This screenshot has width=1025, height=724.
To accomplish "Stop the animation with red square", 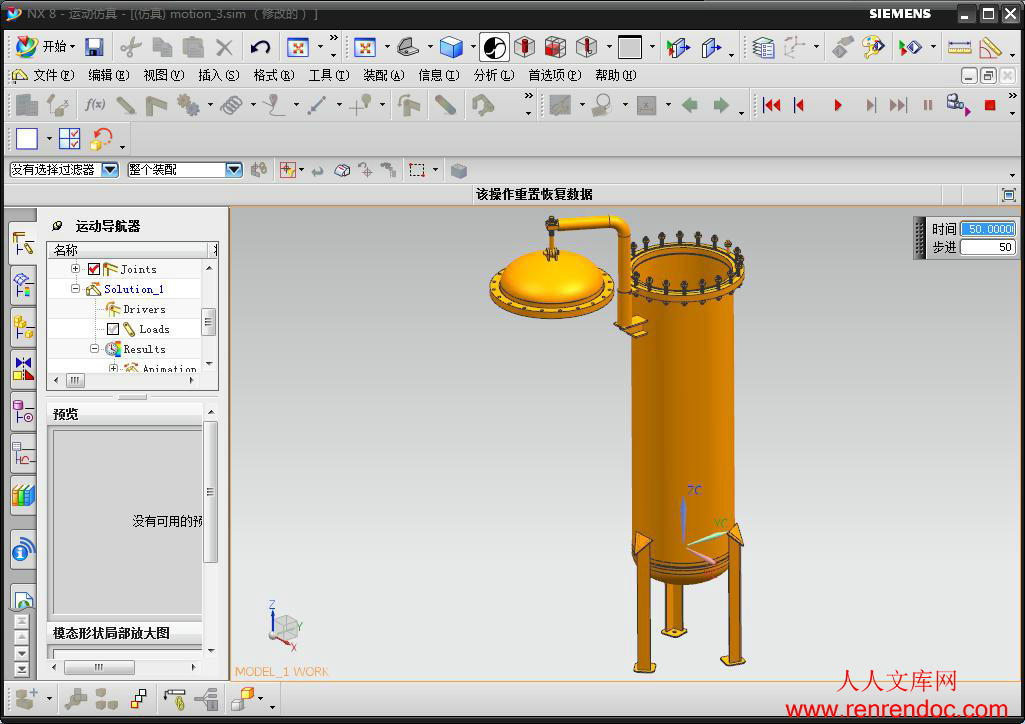I will click(990, 105).
